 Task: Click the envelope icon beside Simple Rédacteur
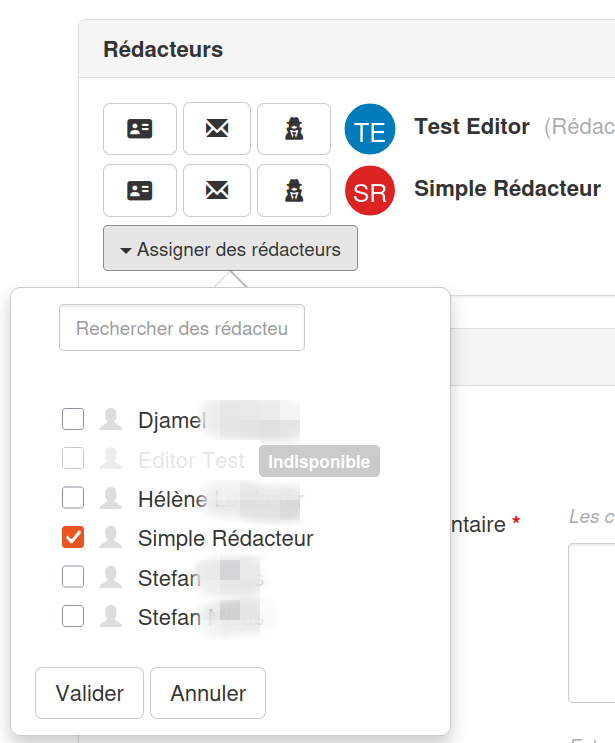click(x=217, y=190)
